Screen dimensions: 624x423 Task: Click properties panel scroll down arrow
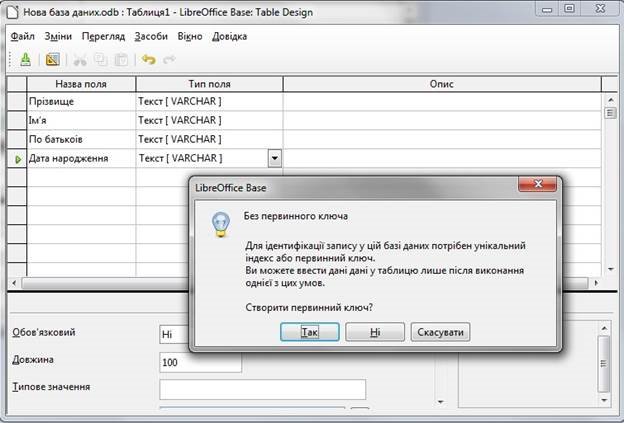click(440, 402)
